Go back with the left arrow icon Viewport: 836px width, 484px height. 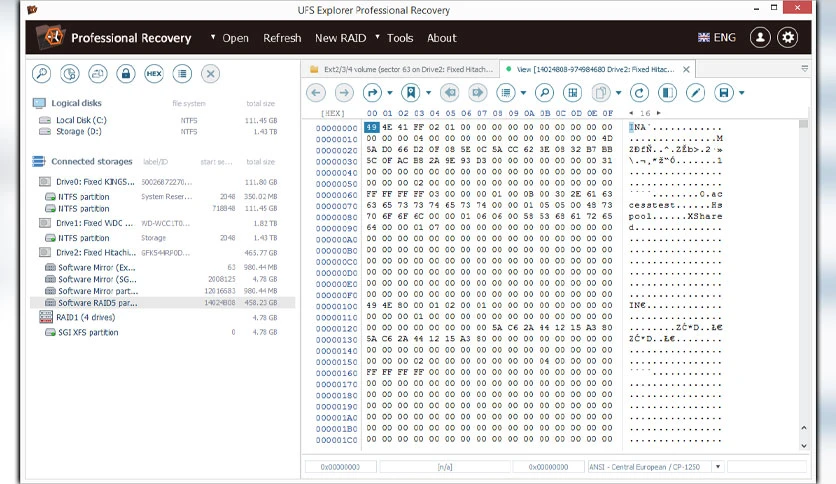316,93
